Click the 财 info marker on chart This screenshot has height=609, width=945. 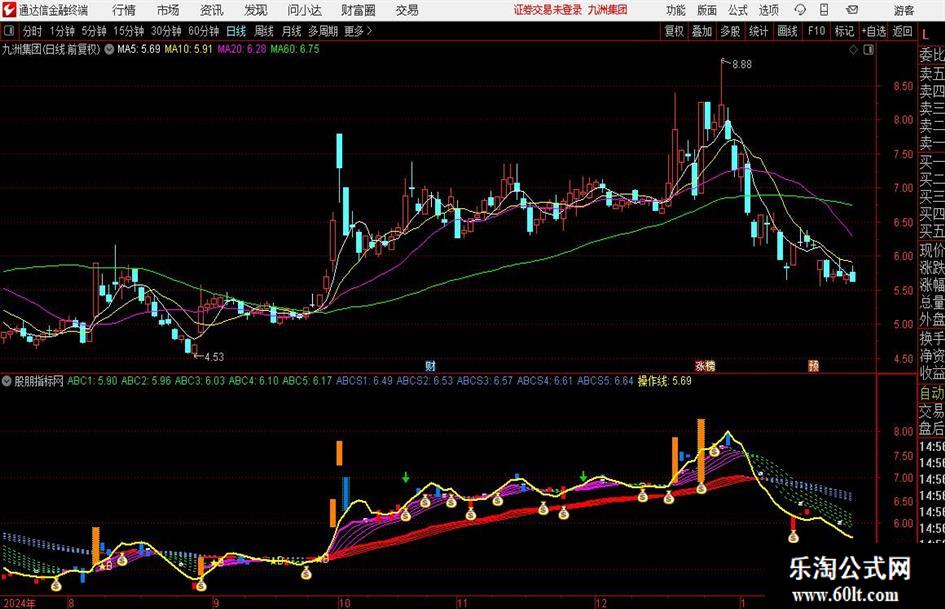[430, 366]
